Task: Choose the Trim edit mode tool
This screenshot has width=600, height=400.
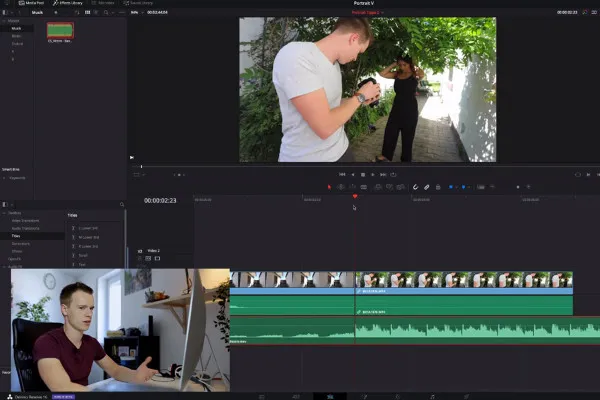Action: [341, 187]
